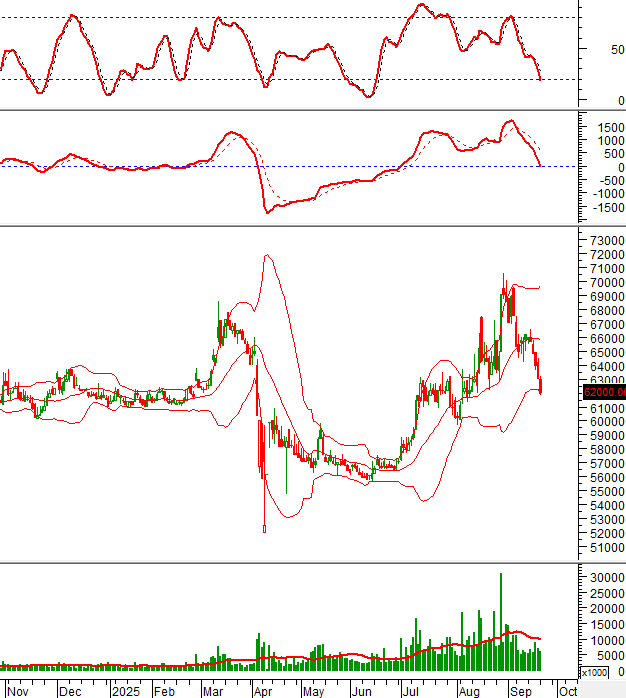
Task: Click the -1000 label on MACD axis
Action: 609,194
